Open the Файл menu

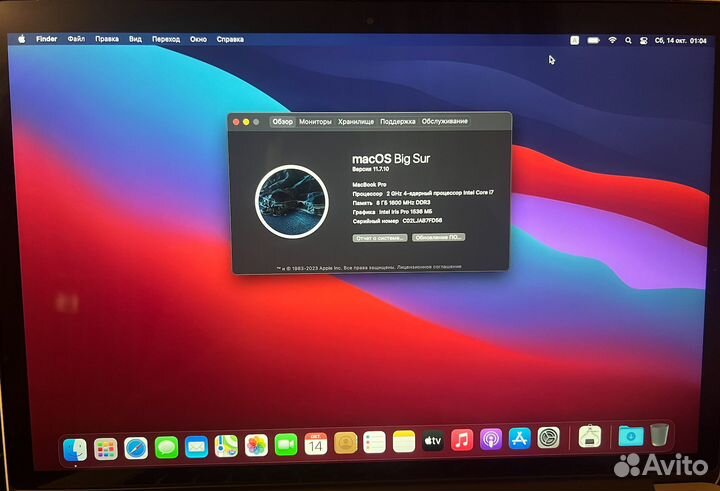(x=76, y=39)
